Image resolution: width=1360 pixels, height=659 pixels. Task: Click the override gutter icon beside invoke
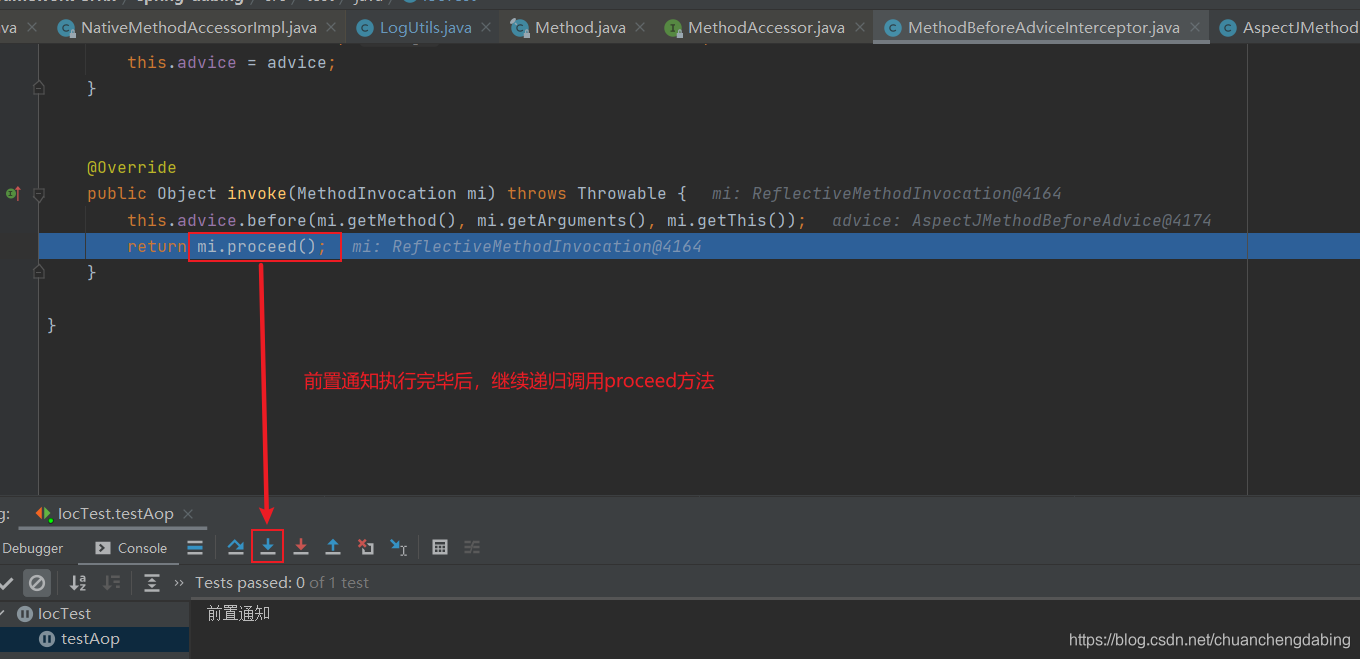point(12,194)
